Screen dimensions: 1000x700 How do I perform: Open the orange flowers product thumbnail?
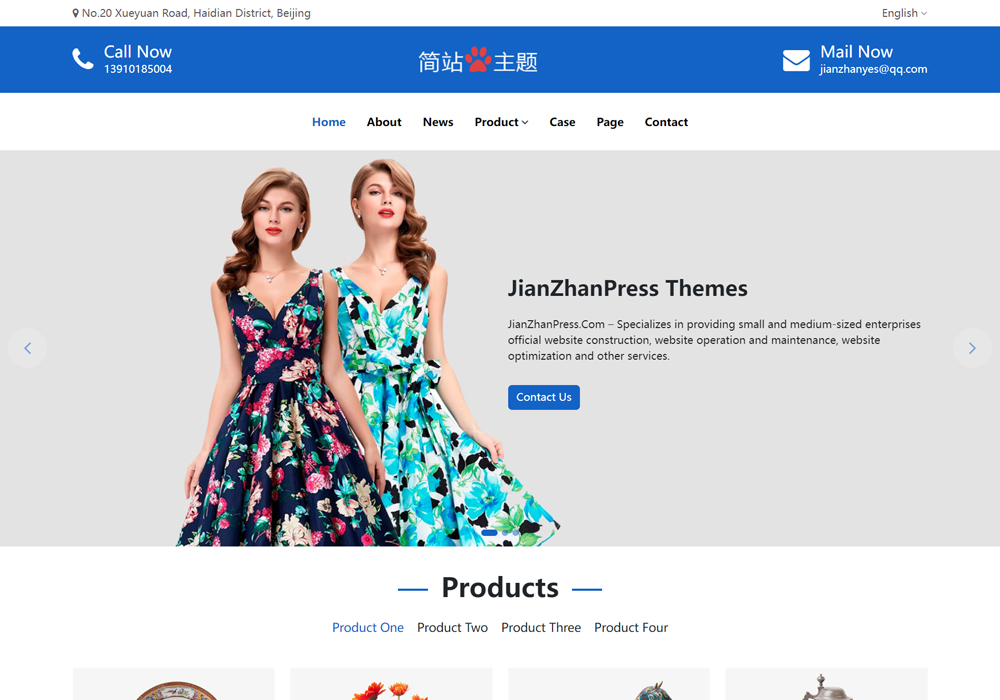click(390, 686)
